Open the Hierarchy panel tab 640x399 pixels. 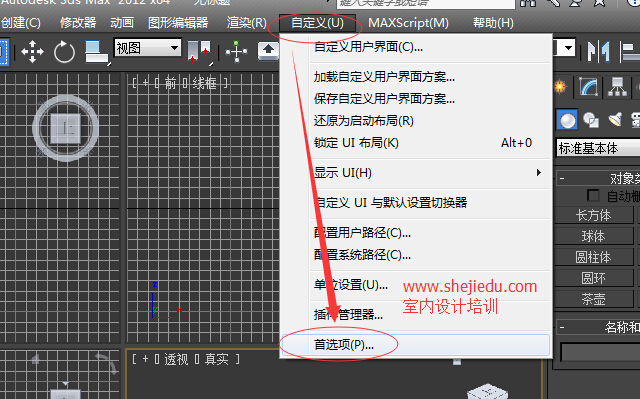pyautogui.click(x=617, y=87)
